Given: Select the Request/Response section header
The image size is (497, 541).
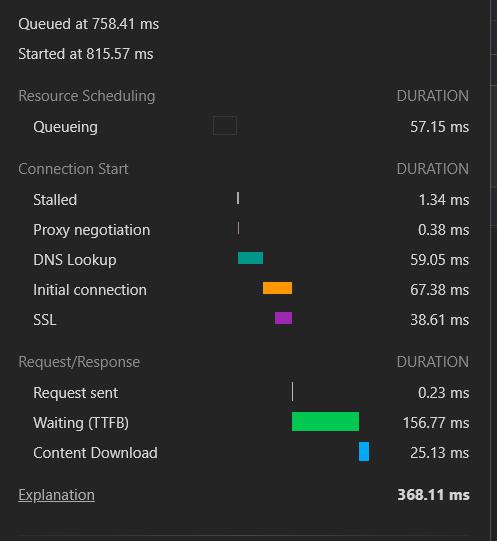Looking at the screenshot, I should point(79,362).
